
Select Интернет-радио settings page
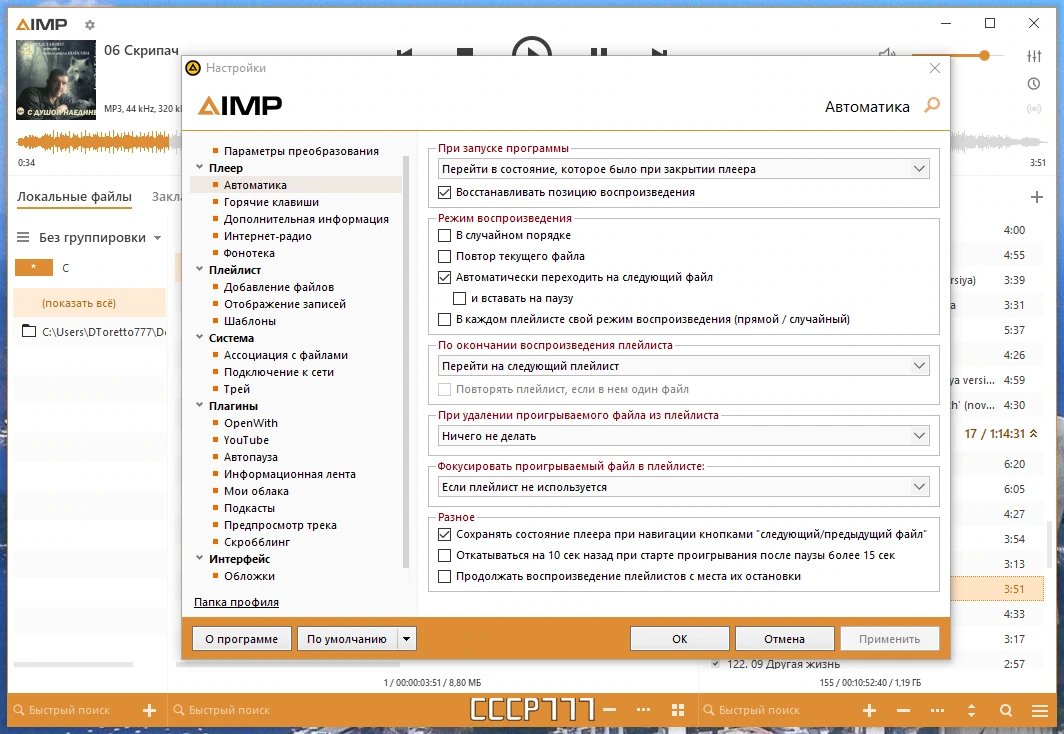pyautogui.click(x=268, y=236)
